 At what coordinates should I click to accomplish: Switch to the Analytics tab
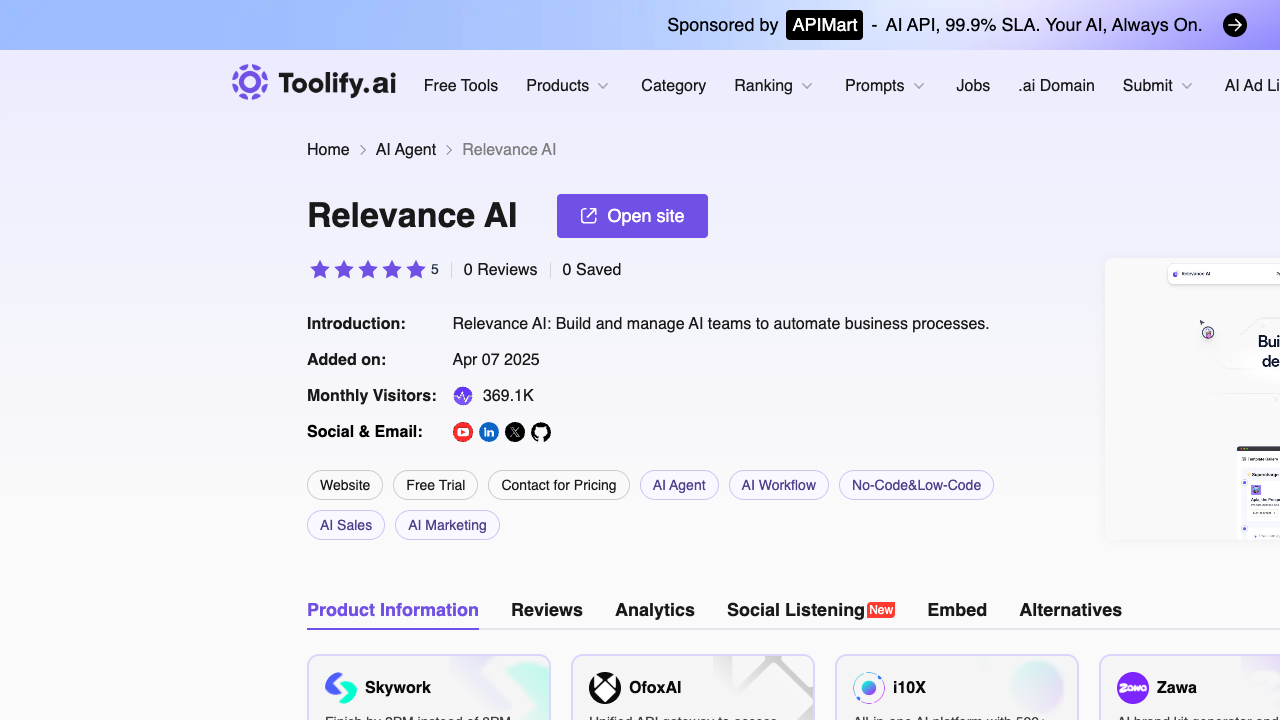655,610
